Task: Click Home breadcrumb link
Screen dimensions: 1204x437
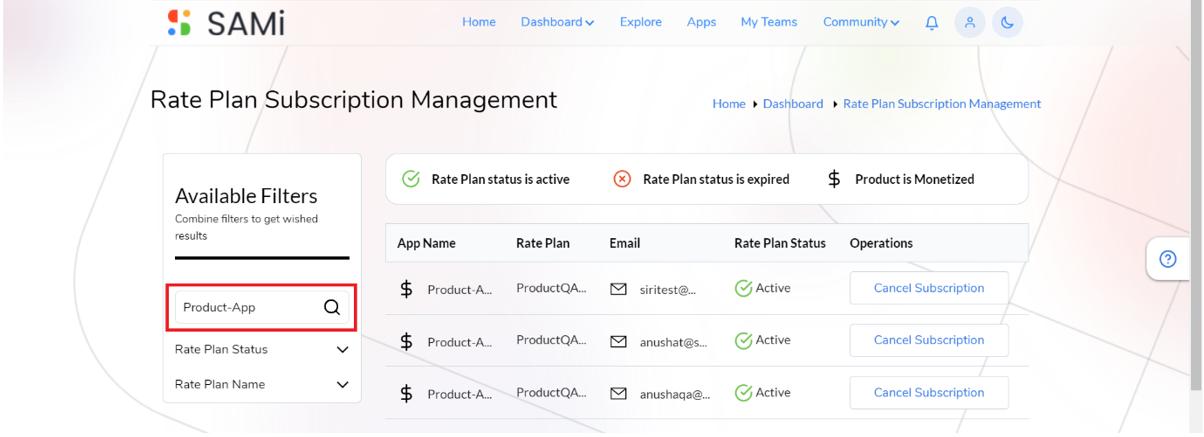Action: tap(729, 104)
